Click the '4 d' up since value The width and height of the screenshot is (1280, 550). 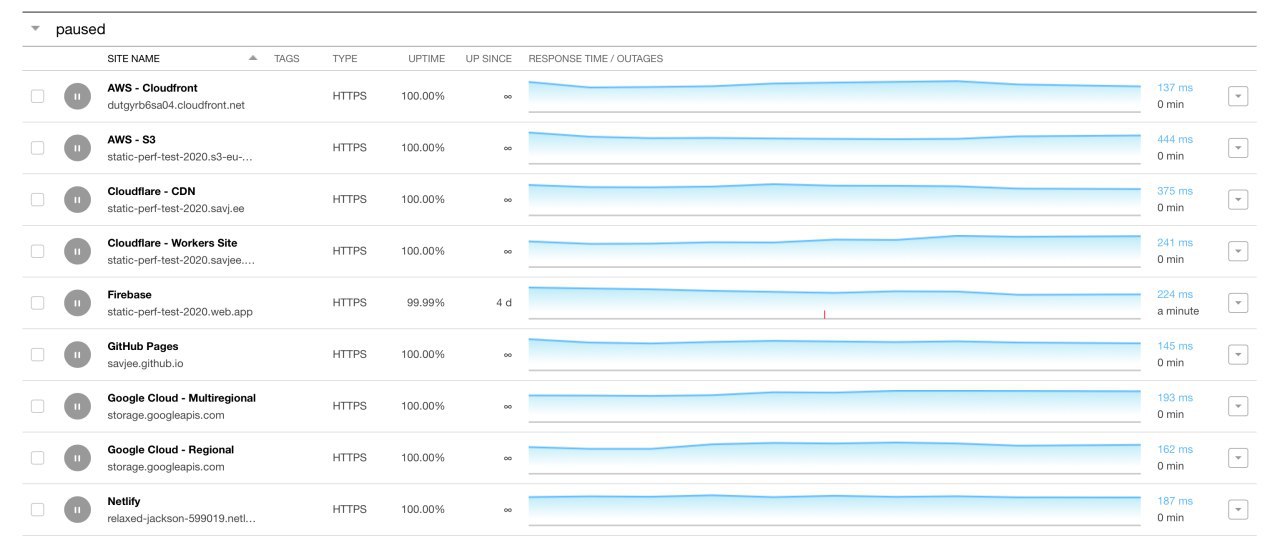[504, 303]
